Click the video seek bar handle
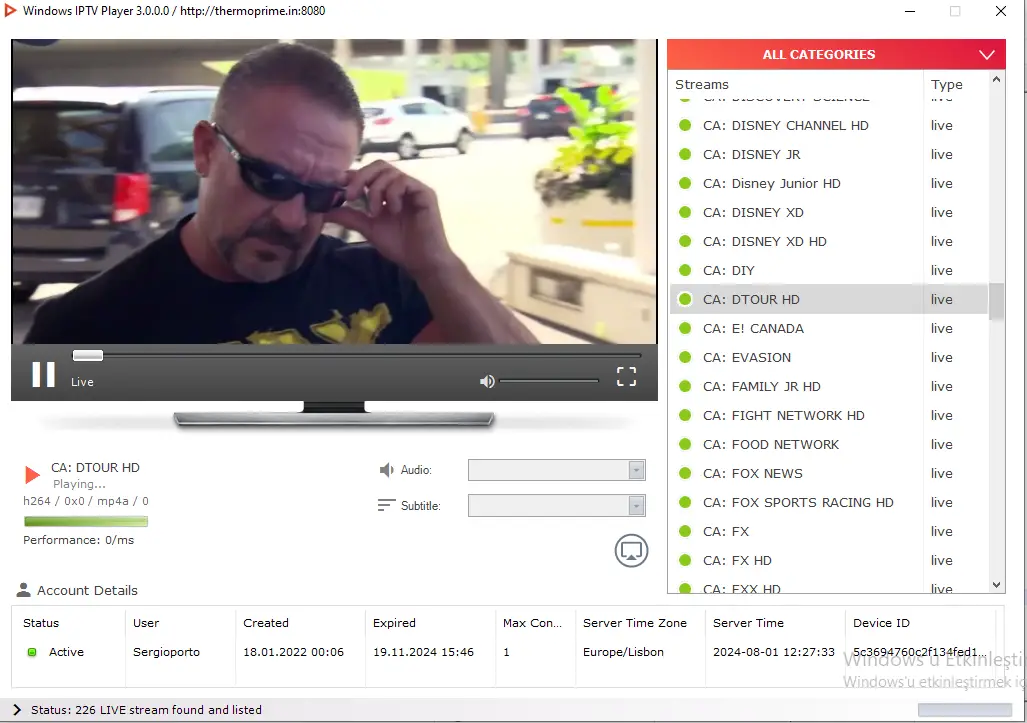 click(x=88, y=356)
